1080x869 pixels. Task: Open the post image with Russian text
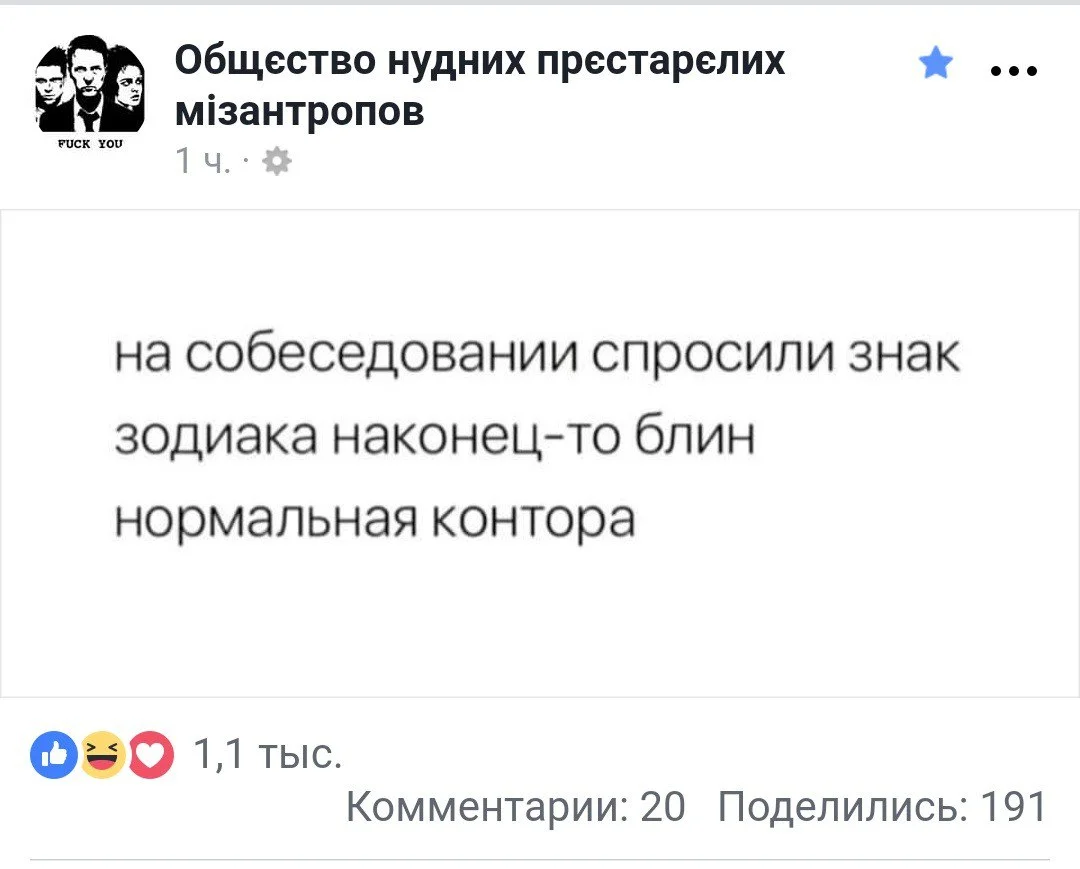(540, 452)
